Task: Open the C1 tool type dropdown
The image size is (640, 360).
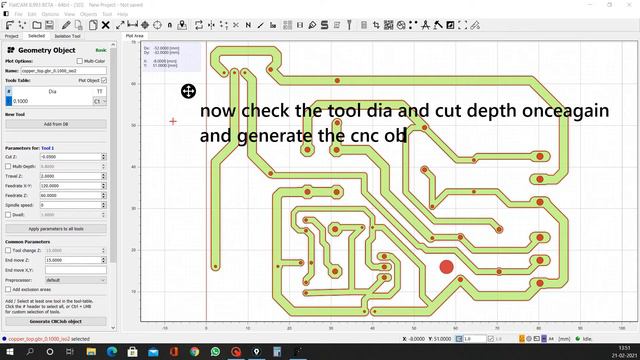Action: coord(100,101)
